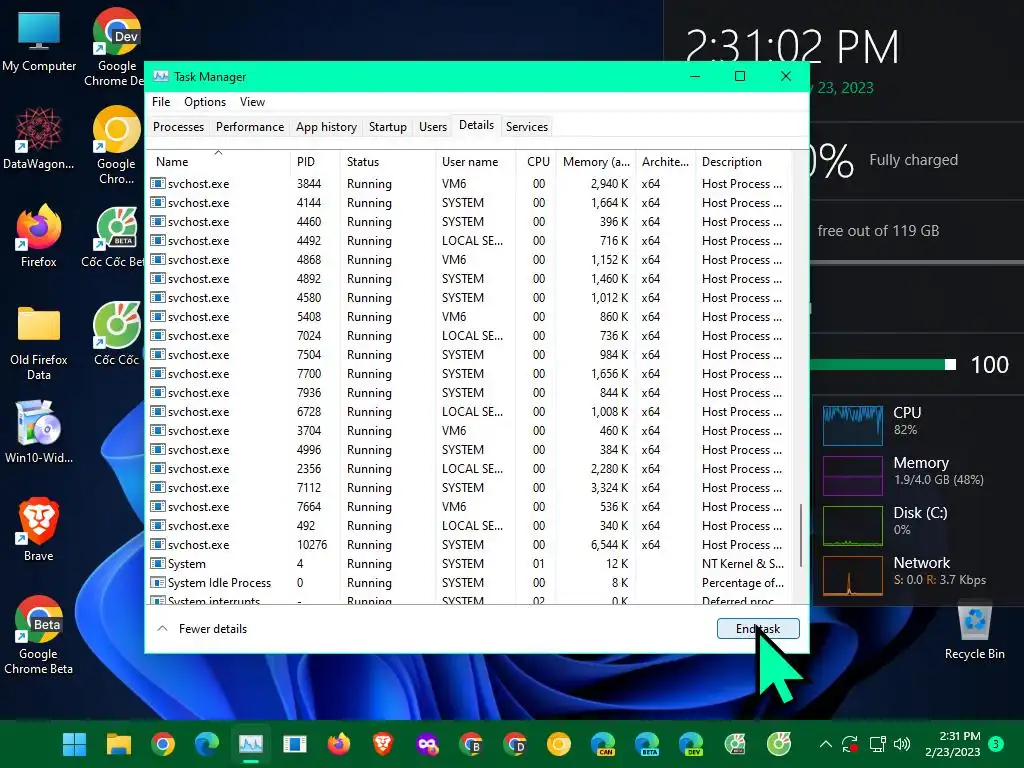Select the System Idle Process row
Image resolution: width=1024 pixels, height=768 pixels.
coord(470,583)
